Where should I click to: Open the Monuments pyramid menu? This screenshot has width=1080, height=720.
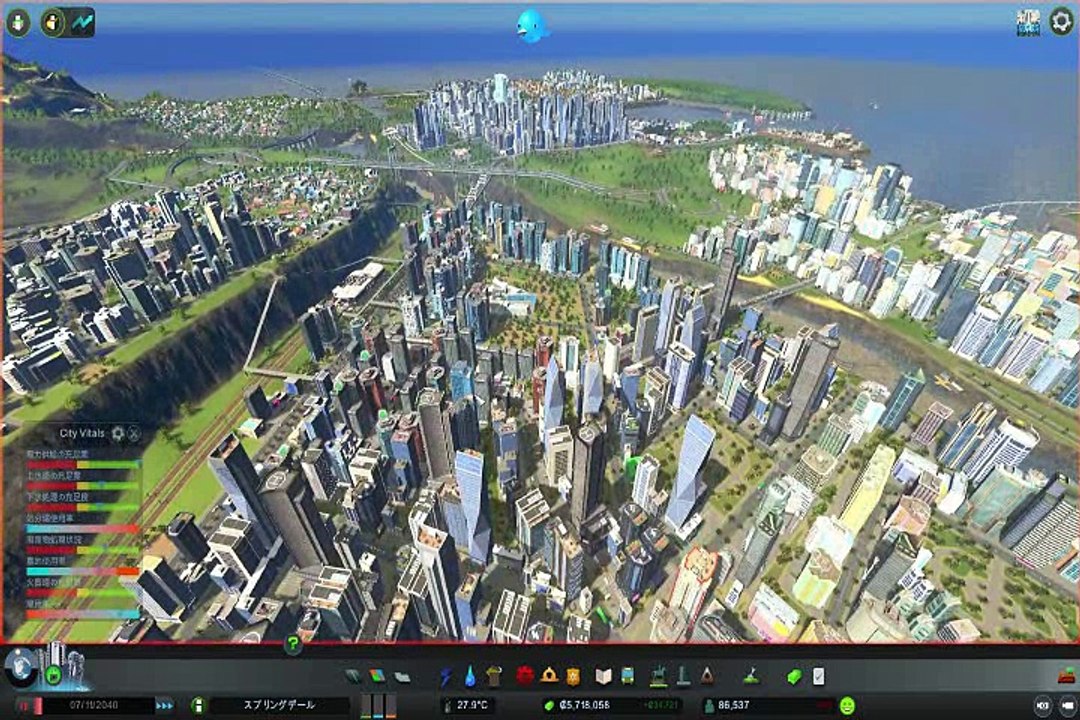707,677
